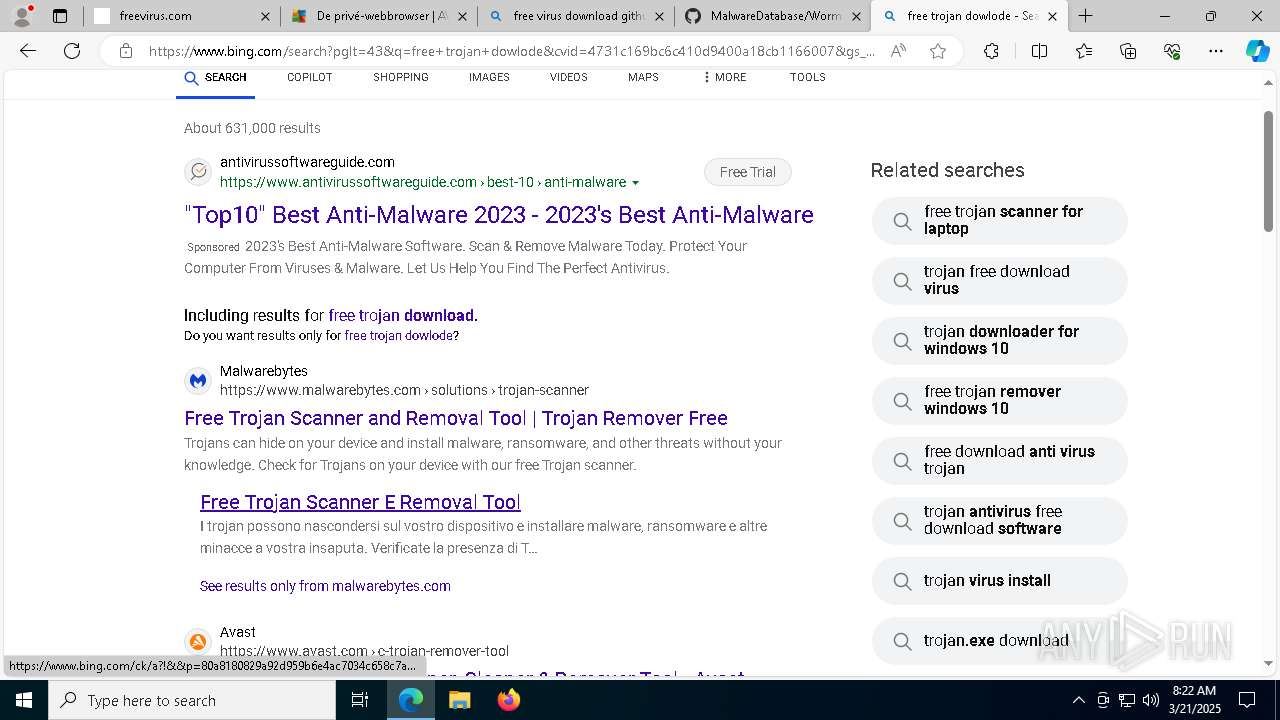Select related search trojan.exe download
Image resolution: width=1280 pixels, height=720 pixels.
coord(1000,640)
